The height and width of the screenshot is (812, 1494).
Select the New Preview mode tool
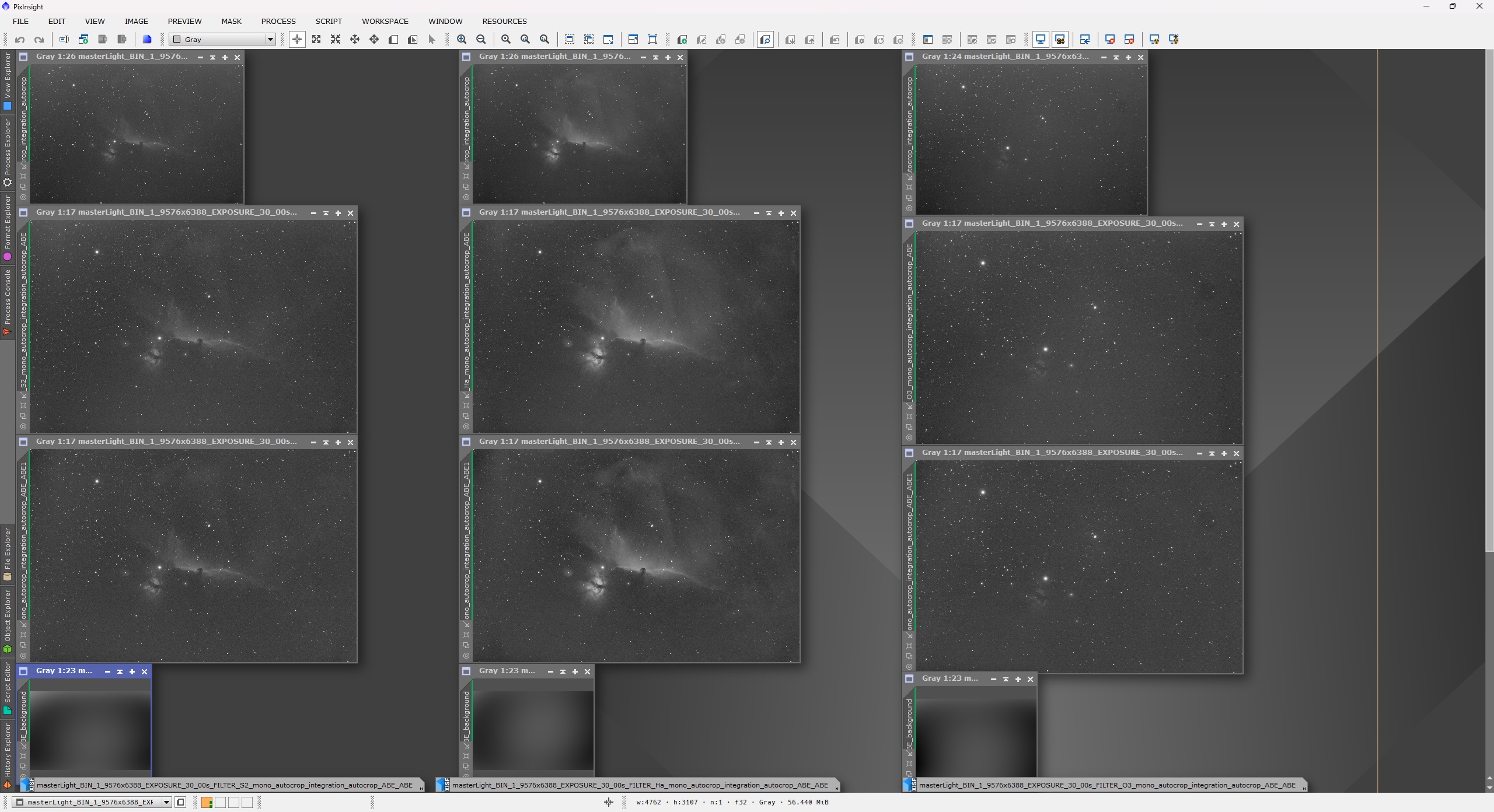(393, 40)
